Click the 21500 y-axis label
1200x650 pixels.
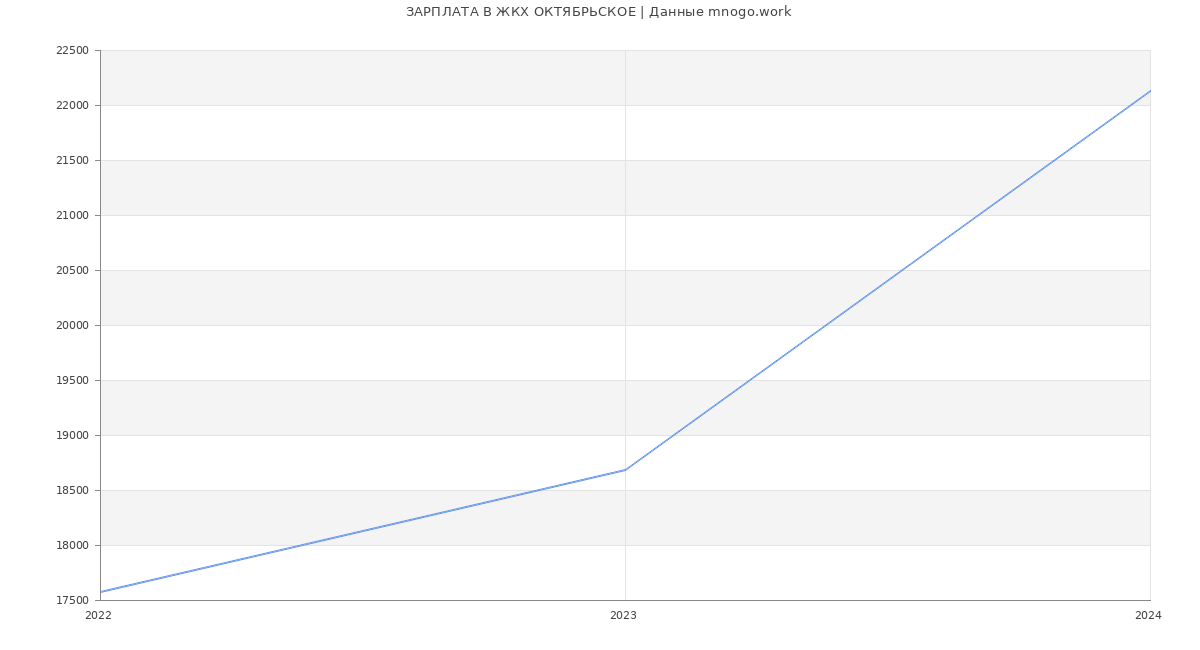click(72, 161)
